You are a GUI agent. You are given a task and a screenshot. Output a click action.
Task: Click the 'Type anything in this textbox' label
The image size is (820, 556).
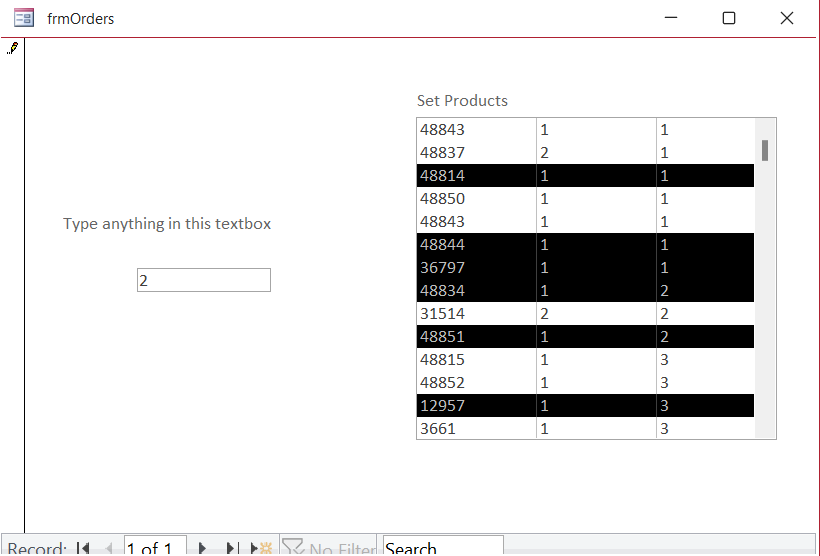(167, 224)
